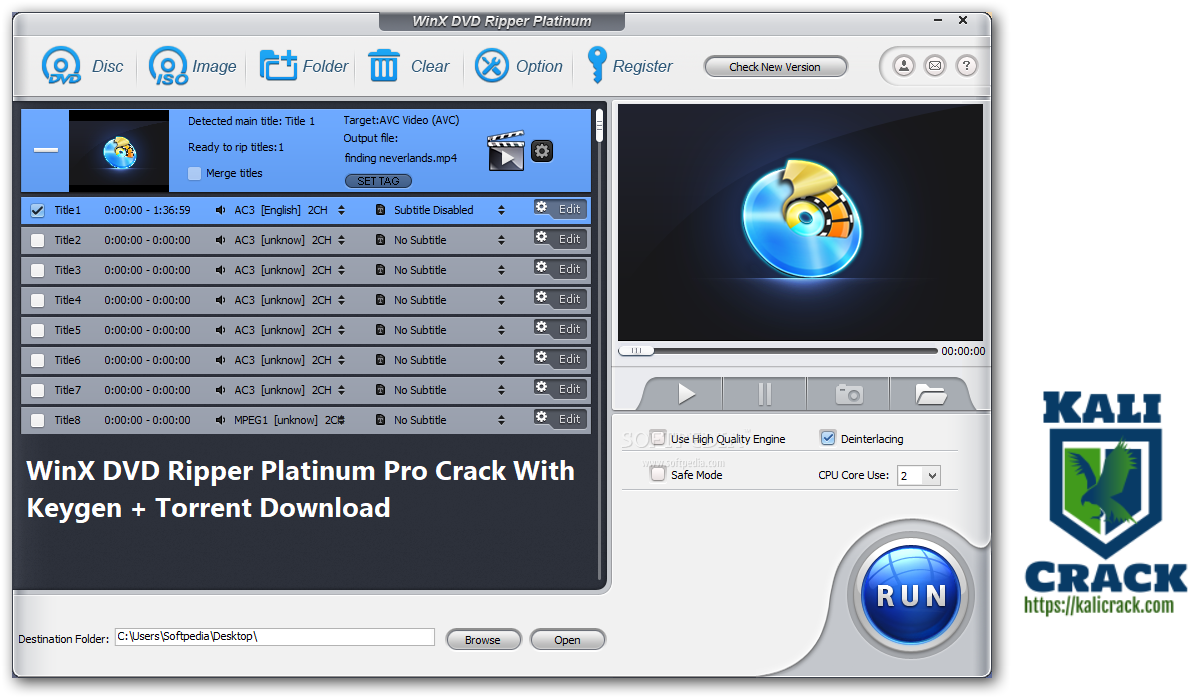This screenshot has width=1200, height=698.
Task: Check the Title2 checkbox
Action: click(x=37, y=240)
